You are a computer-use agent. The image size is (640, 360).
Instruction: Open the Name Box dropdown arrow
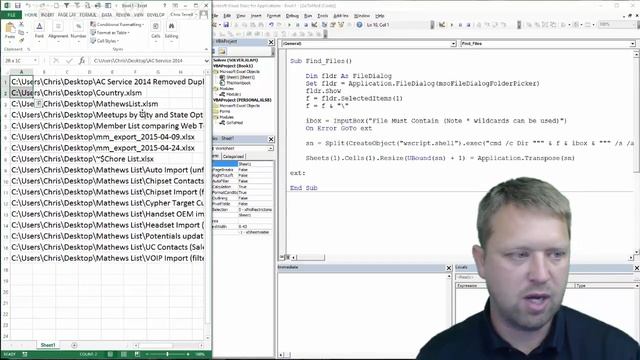(35, 60)
